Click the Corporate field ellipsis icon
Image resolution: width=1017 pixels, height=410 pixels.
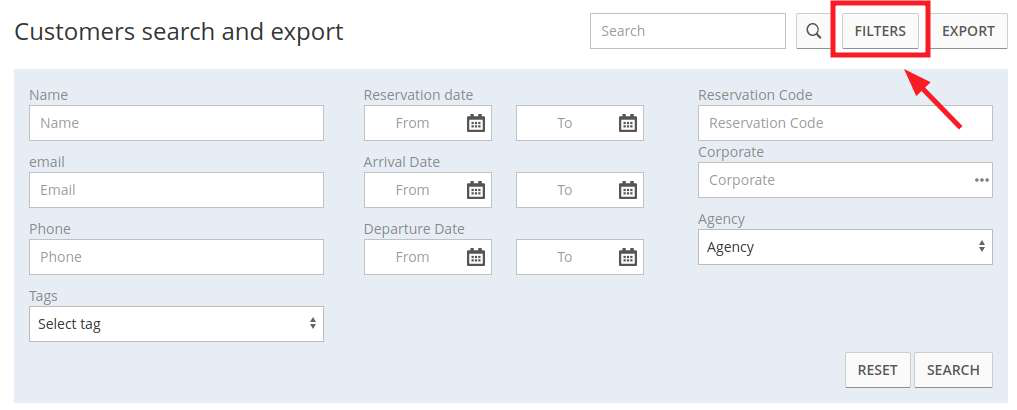(981, 180)
